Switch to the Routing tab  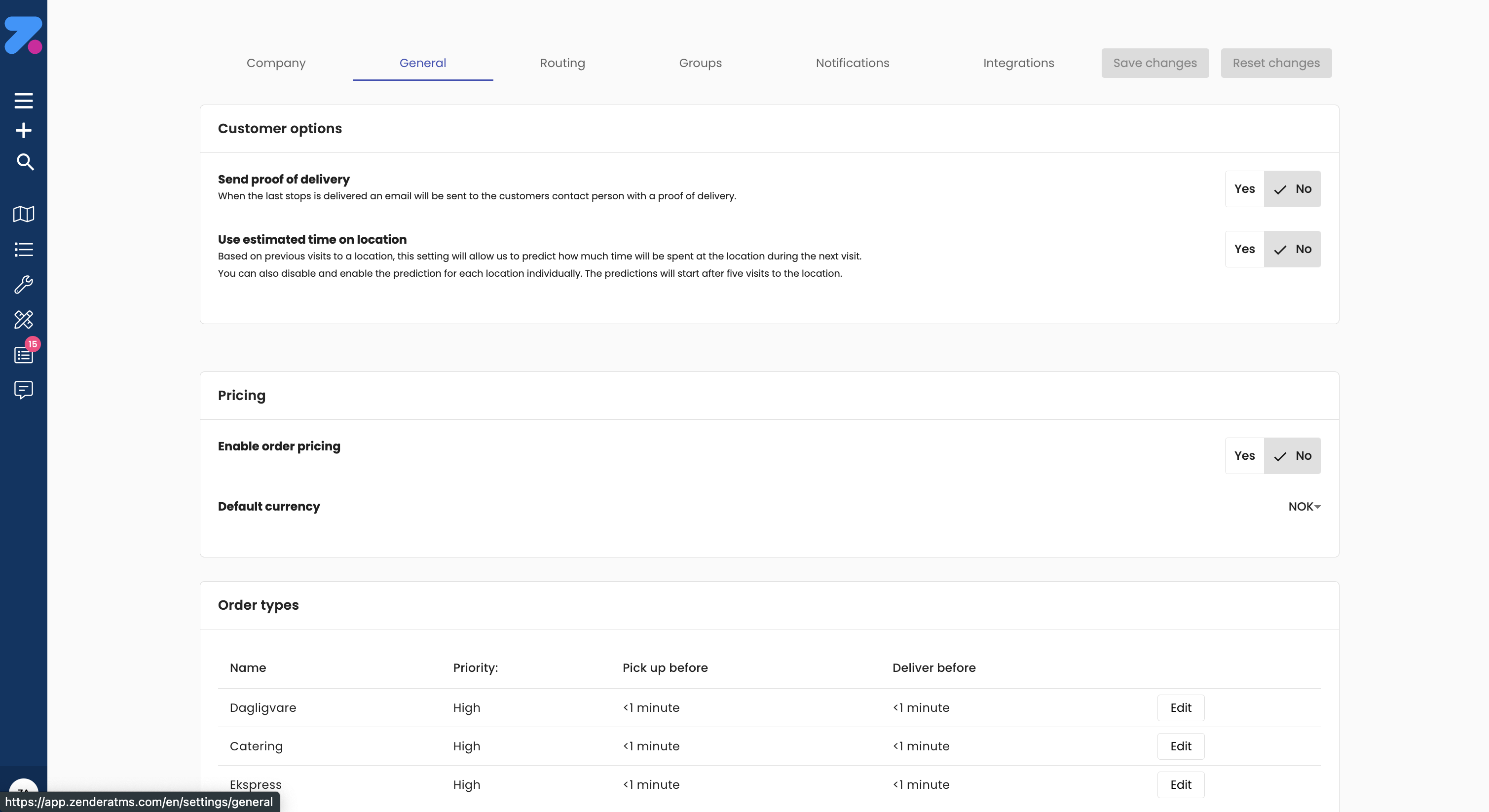point(562,63)
